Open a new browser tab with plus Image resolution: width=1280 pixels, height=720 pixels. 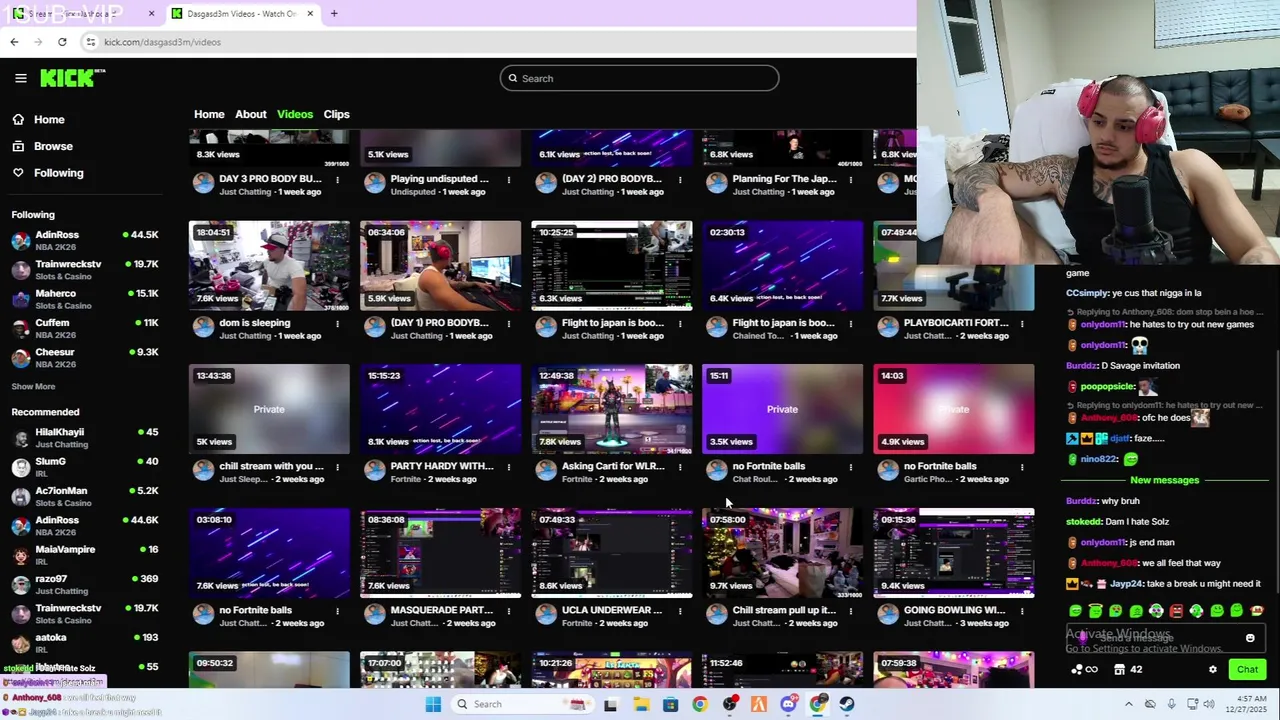[334, 13]
